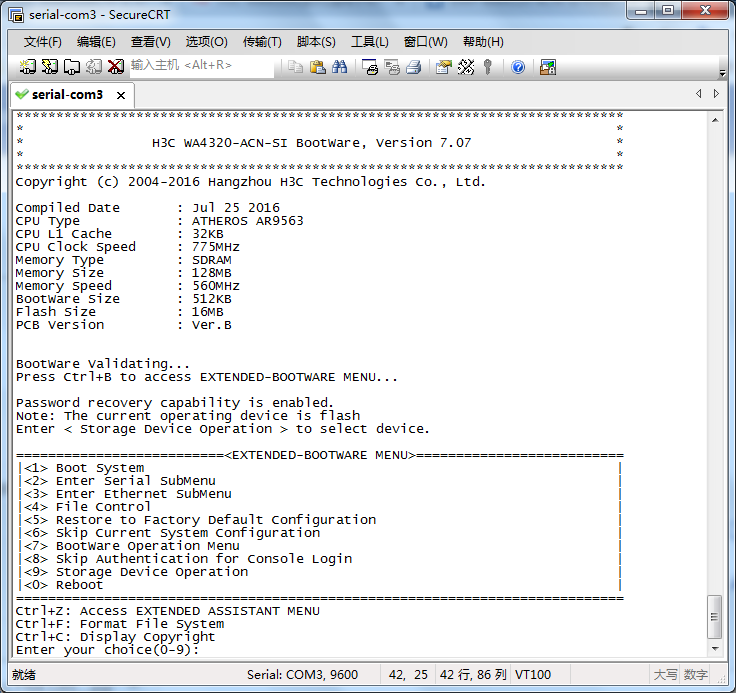Click the Public Key Assistant key icon
The width and height of the screenshot is (736, 693).
[488, 67]
